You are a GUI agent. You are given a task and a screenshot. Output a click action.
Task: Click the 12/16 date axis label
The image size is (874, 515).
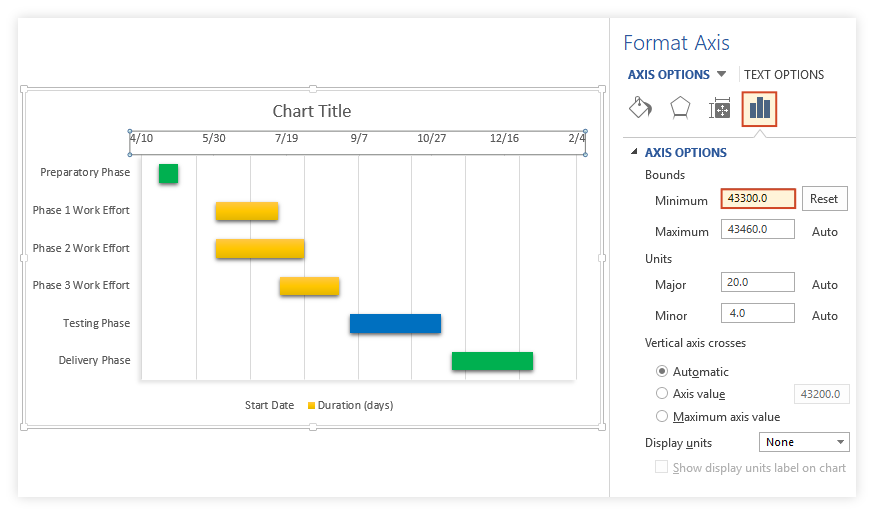[504, 138]
